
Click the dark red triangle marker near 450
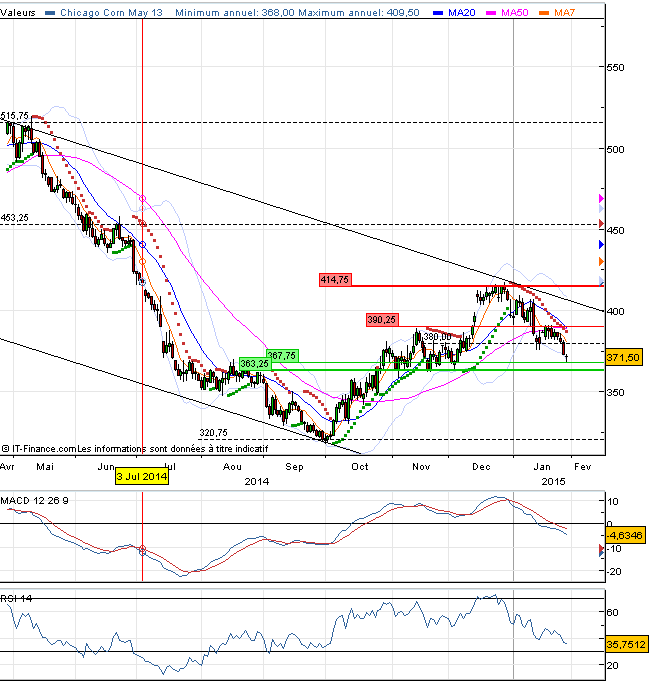pos(601,224)
